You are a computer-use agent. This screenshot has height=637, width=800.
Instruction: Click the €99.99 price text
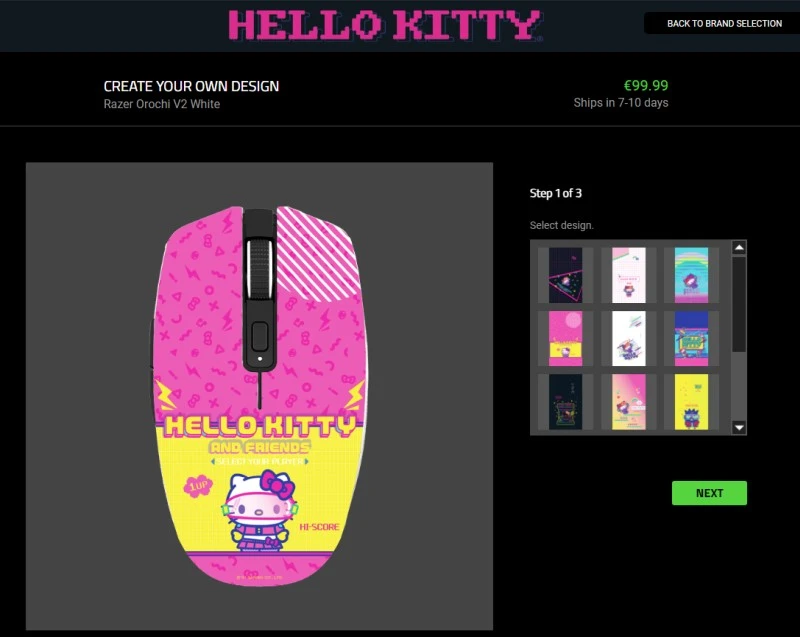point(645,86)
